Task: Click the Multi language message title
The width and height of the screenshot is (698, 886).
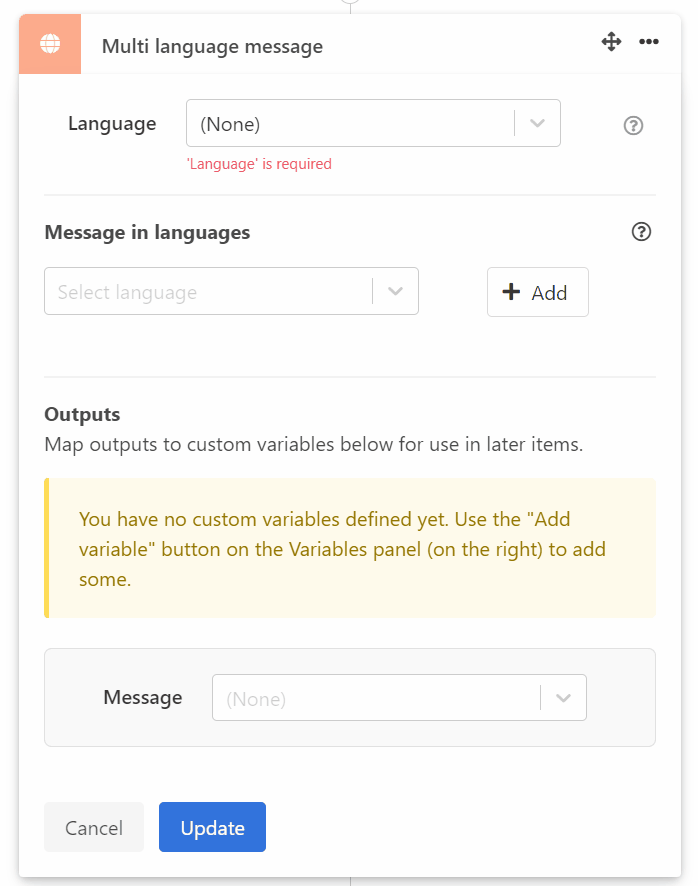Action: point(212,46)
